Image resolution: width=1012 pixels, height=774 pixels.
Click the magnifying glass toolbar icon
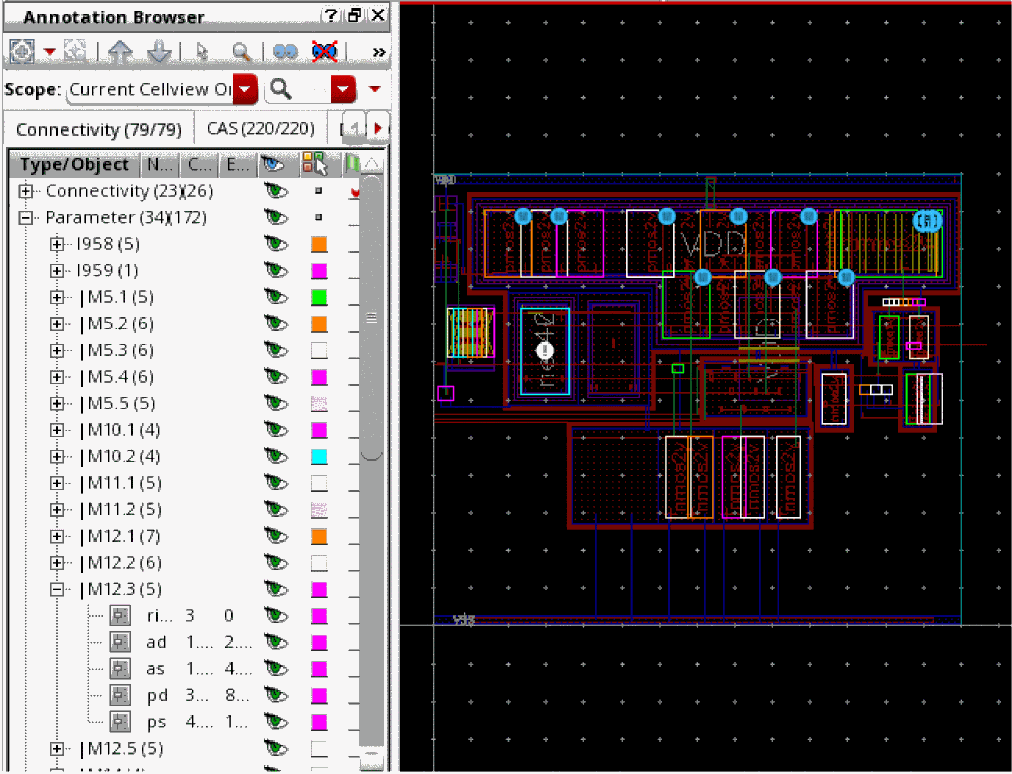(x=241, y=51)
